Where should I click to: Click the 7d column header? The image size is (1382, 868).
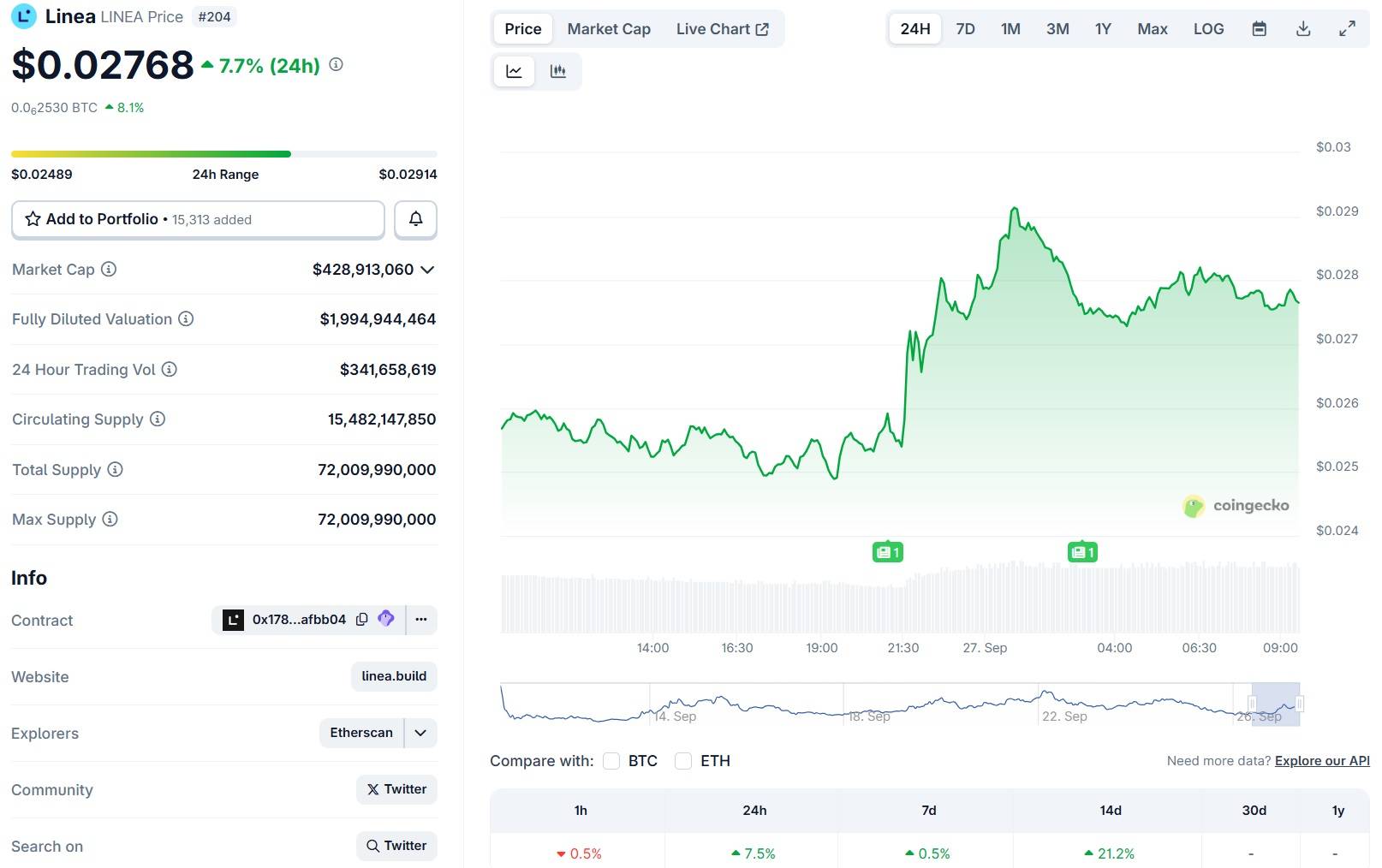(929, 810)
